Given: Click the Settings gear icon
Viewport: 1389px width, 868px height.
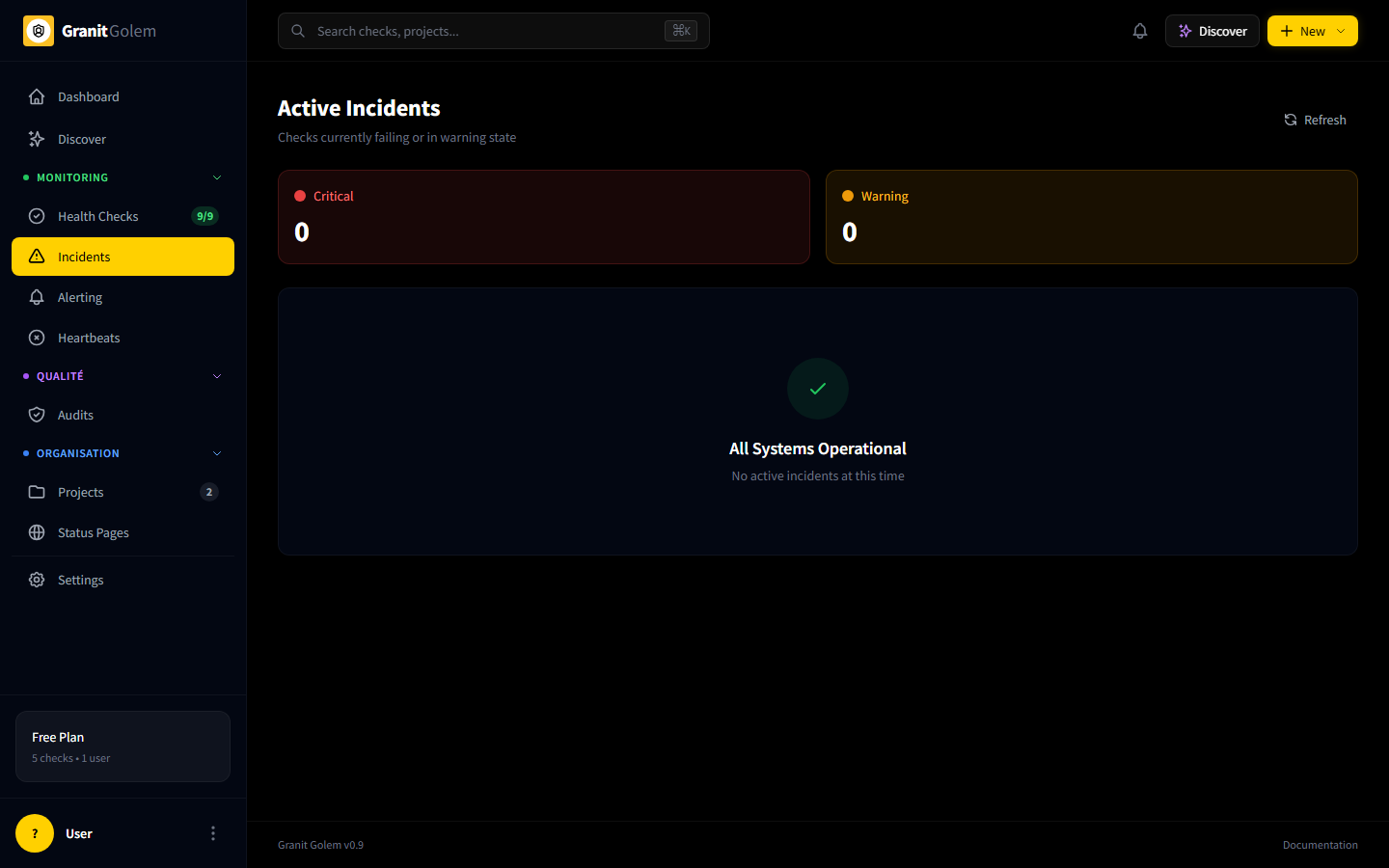Looking at the screenshot, I should [37, 580].
